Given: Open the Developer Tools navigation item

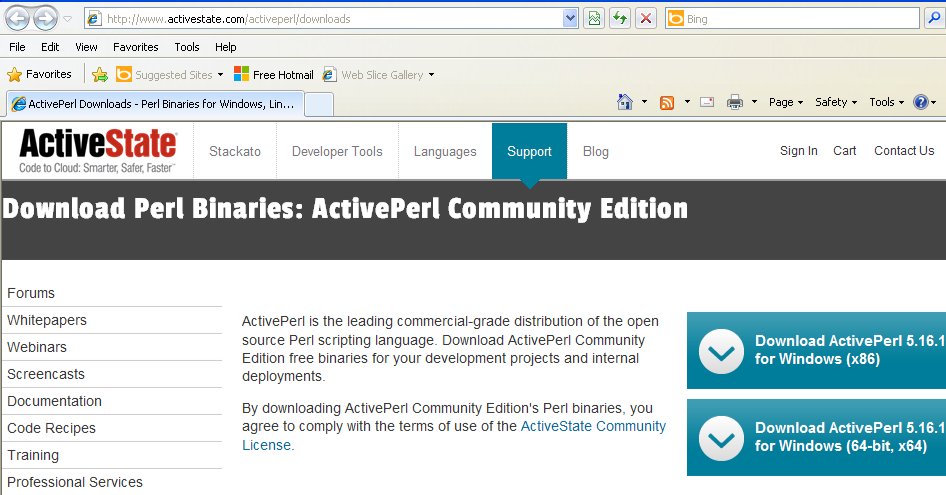Looking at the screenshot, I should [337, 152].
